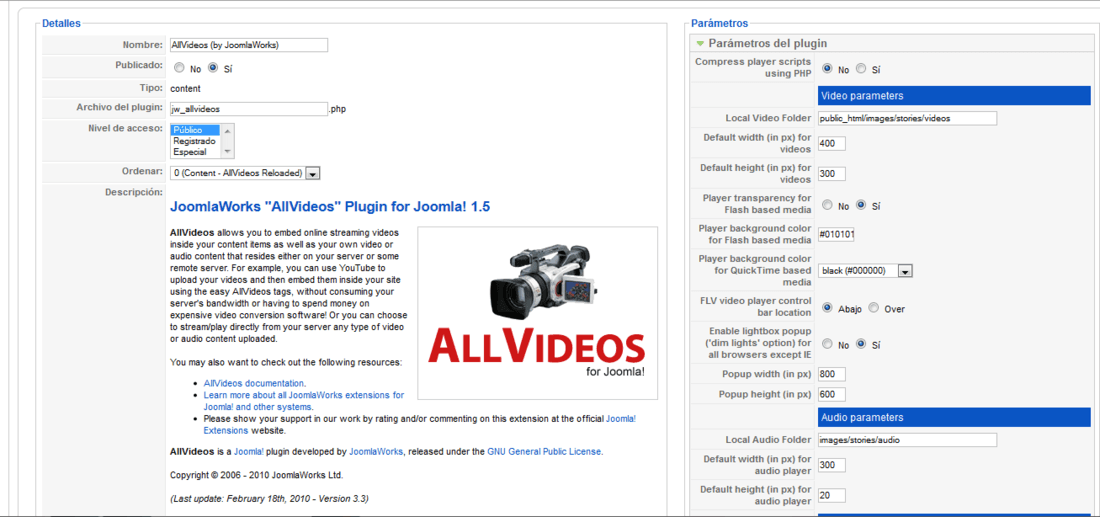Click the Local Video Folder field
Screen dimensions: 1100x517
pyautogui.click(x=907, y=119)
